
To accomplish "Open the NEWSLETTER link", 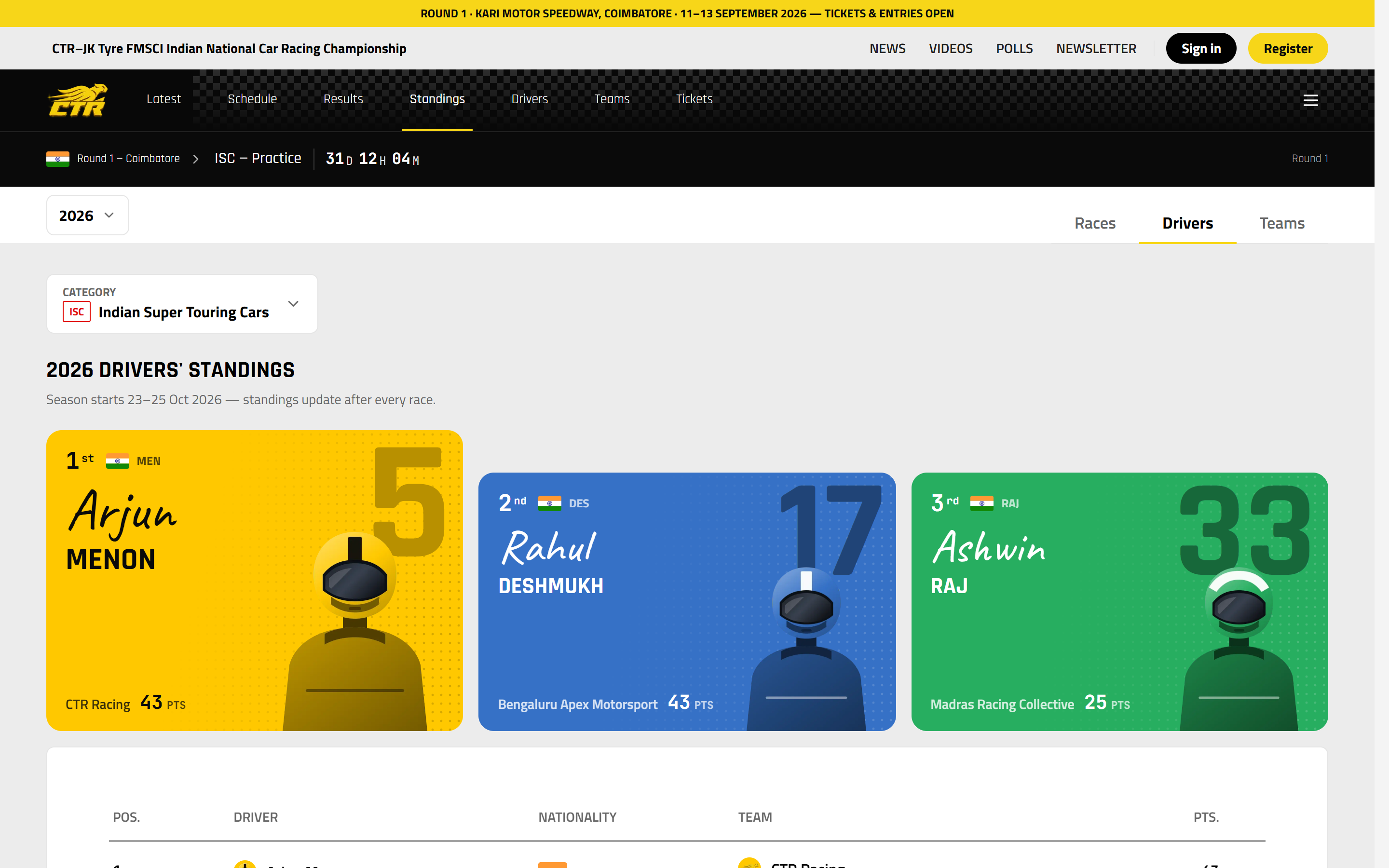I will click(x=1096, y=48).
